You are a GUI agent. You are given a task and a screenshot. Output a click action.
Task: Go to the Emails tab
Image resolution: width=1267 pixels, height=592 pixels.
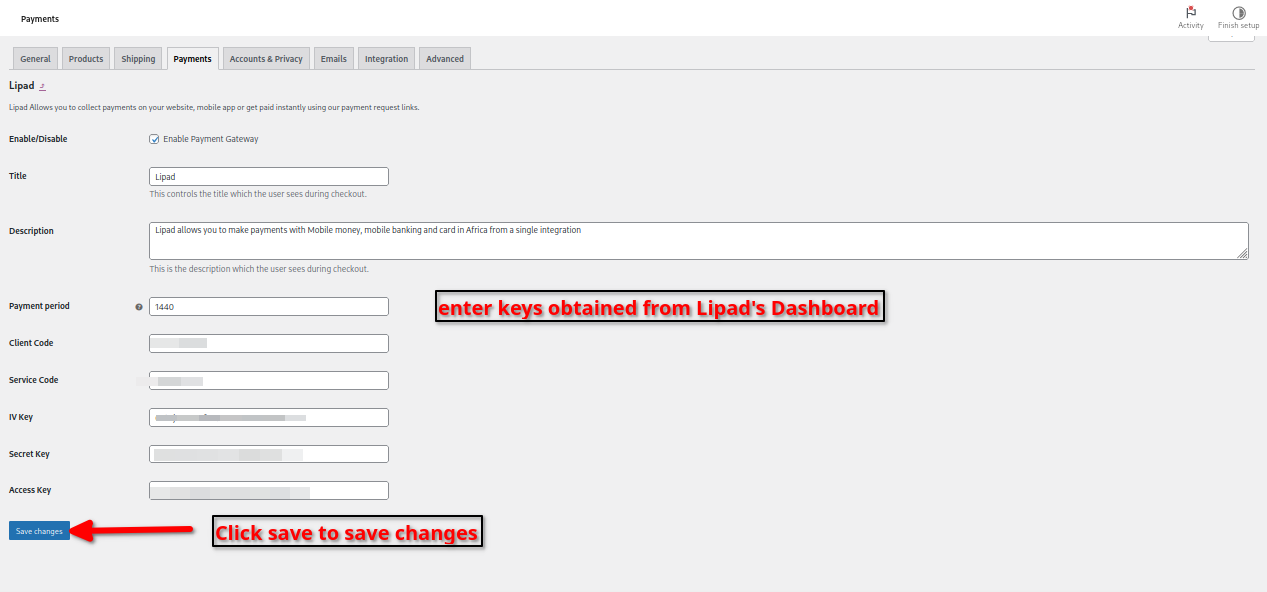coord(334,59)
